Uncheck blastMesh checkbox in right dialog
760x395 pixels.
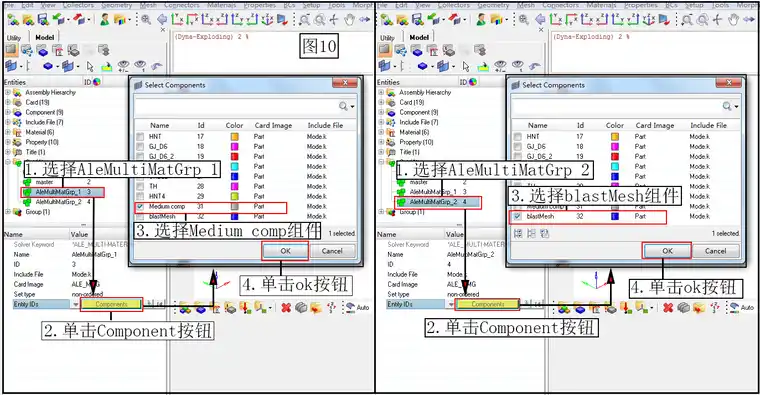(x=517, y=216)
